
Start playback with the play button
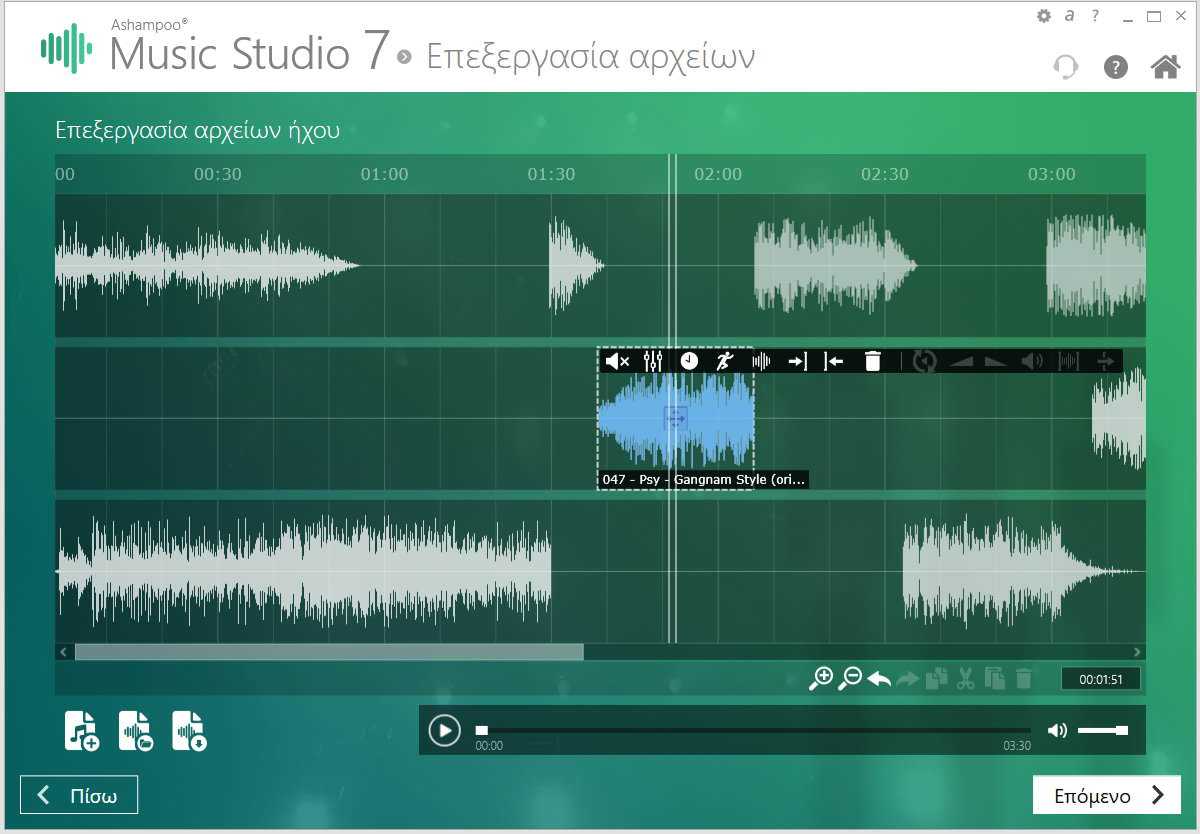click(444, 730)
